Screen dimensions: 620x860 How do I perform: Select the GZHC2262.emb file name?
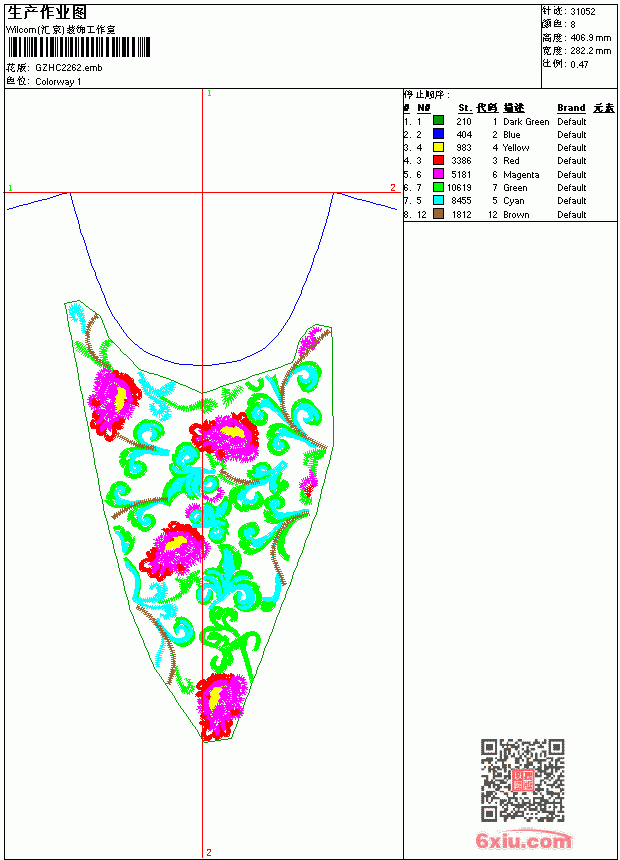pos(69,68)
